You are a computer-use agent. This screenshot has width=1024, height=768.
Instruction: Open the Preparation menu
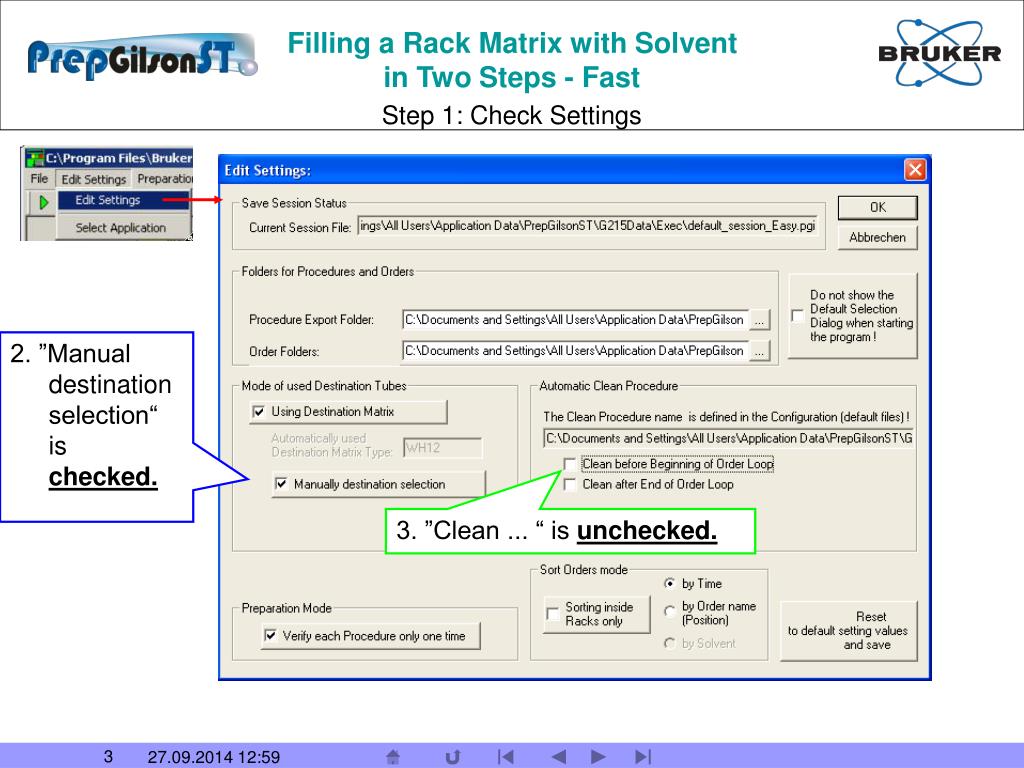[165, 178]
